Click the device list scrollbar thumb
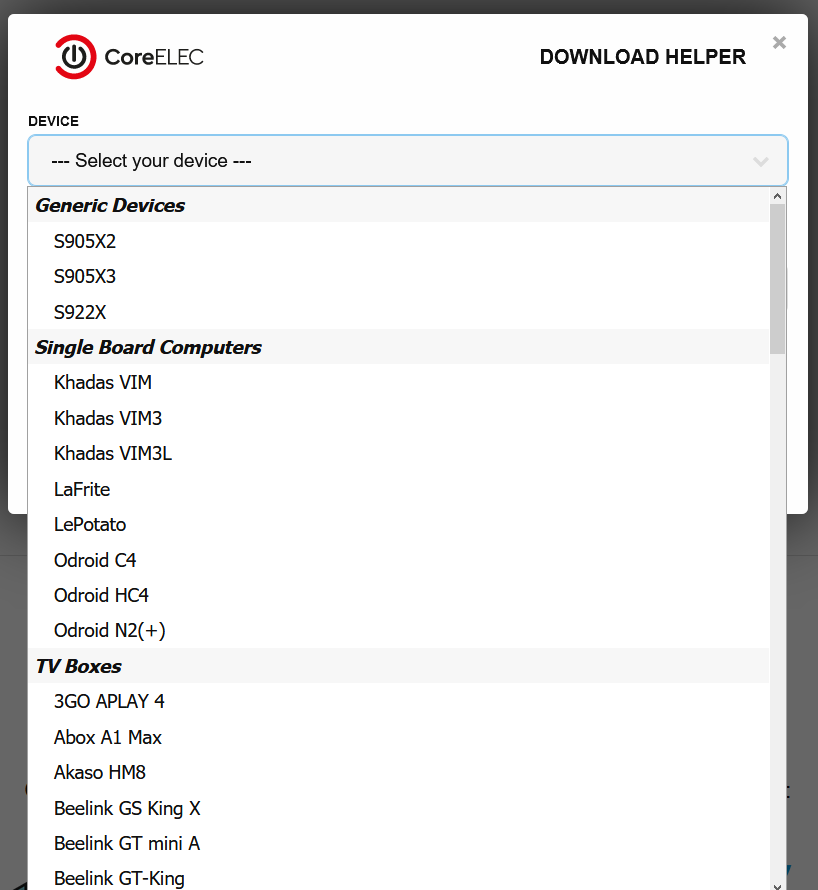This screenshot has height=890, width=818. click(x=777, y=279)
